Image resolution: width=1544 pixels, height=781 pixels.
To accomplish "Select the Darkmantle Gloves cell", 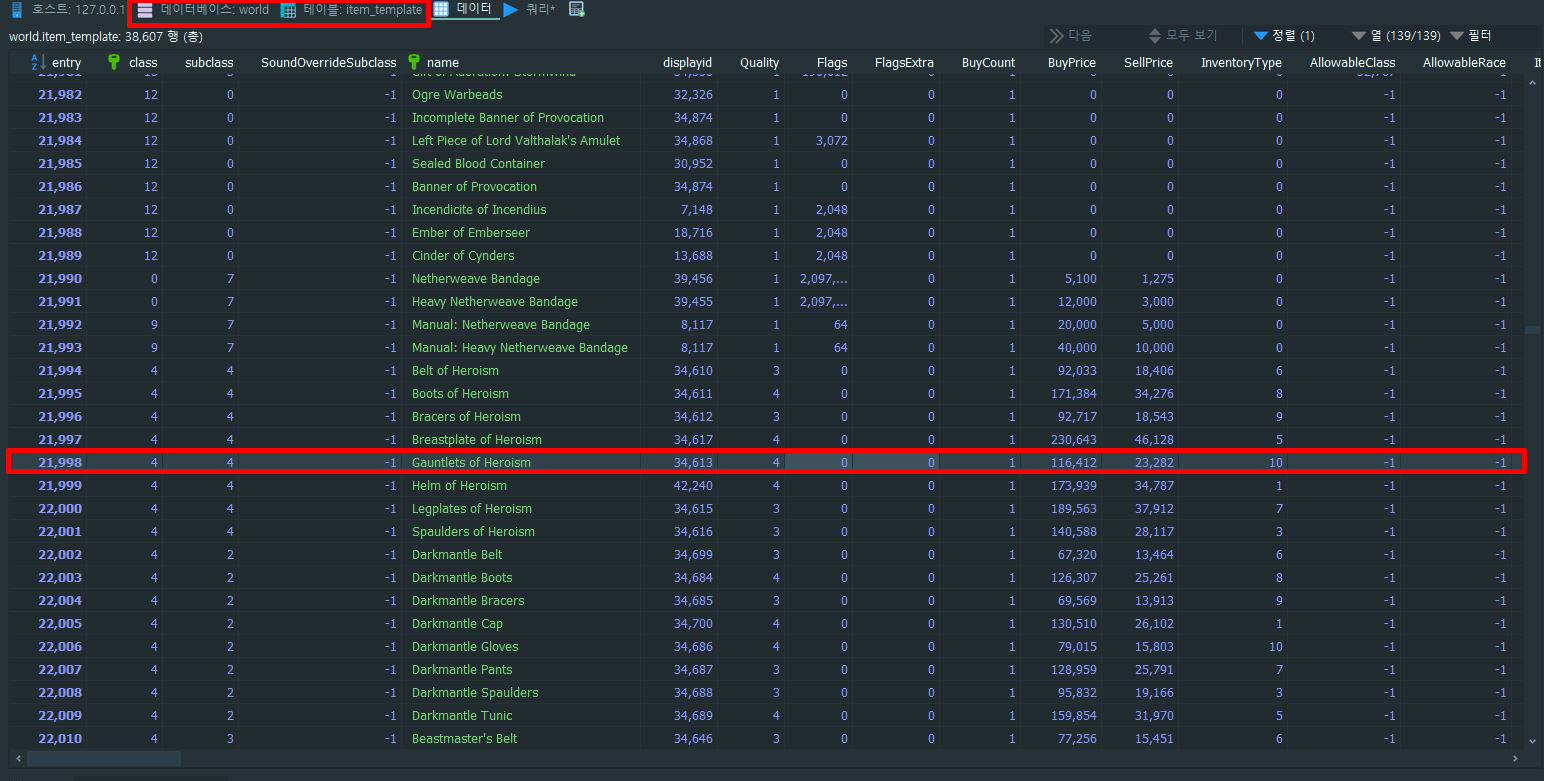I will pos(465,647).
